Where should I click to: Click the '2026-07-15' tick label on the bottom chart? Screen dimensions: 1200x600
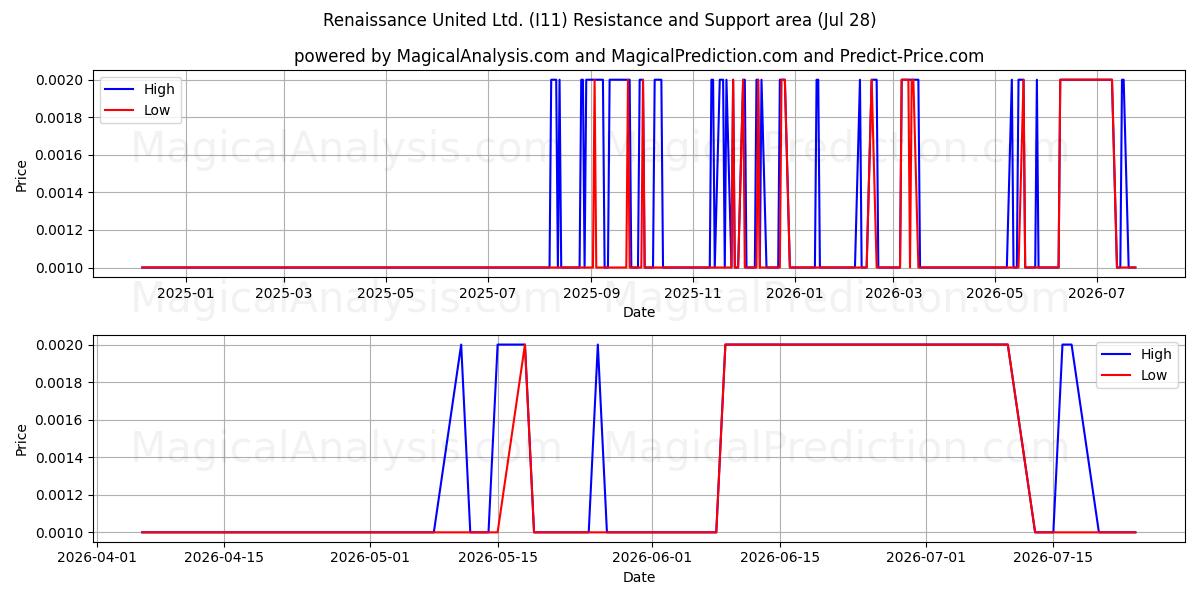click(x=1053, y=558)
